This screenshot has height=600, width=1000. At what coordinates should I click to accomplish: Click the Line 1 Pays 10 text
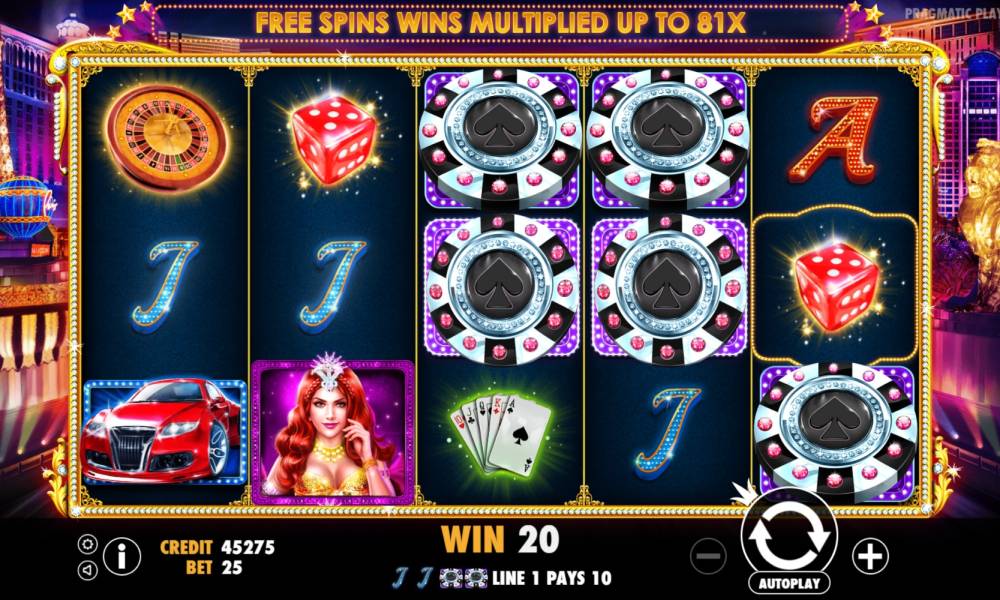552,578
